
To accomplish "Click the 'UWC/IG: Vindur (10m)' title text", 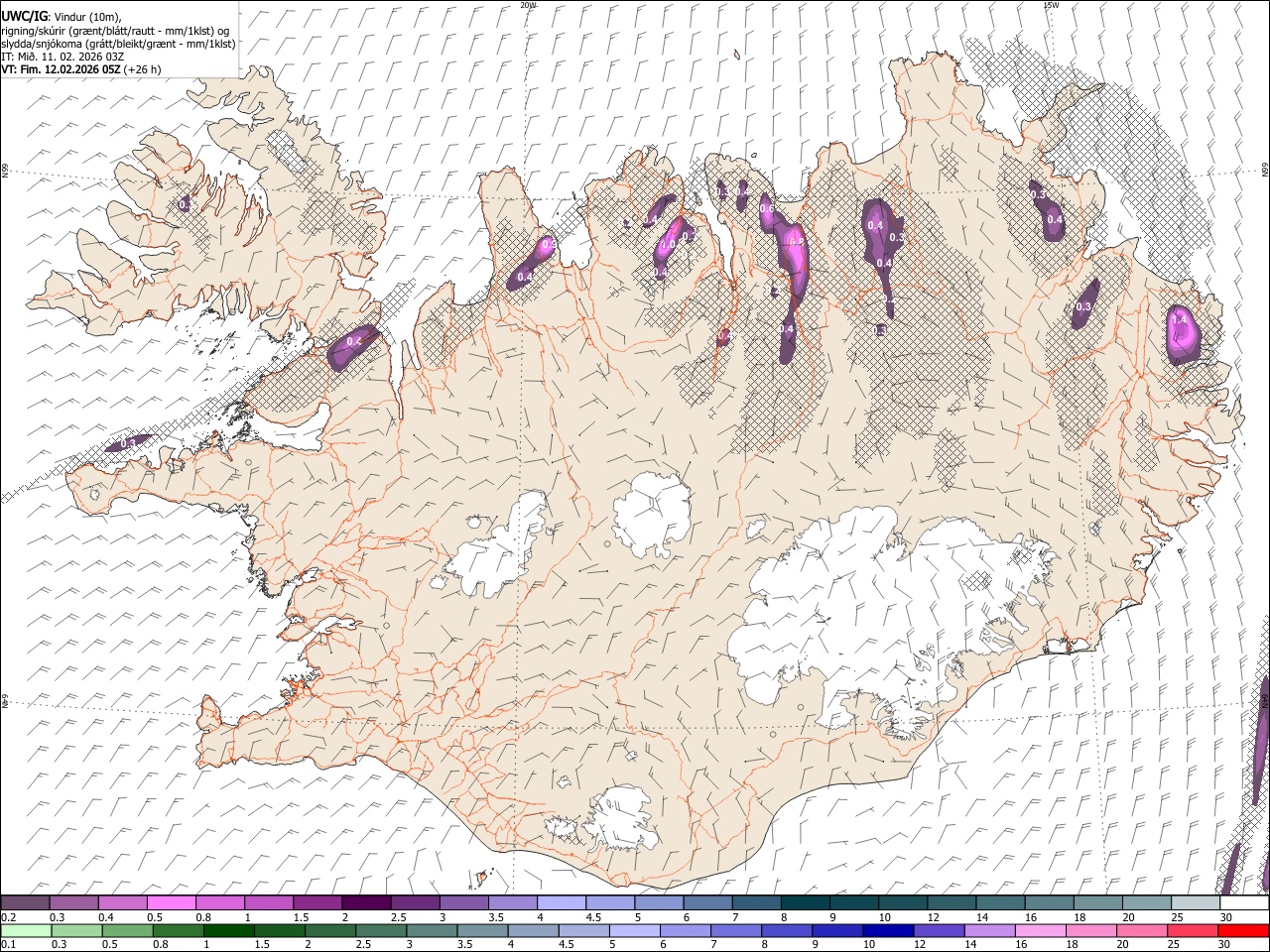I will pyautogui.click(x=61, y=16).
